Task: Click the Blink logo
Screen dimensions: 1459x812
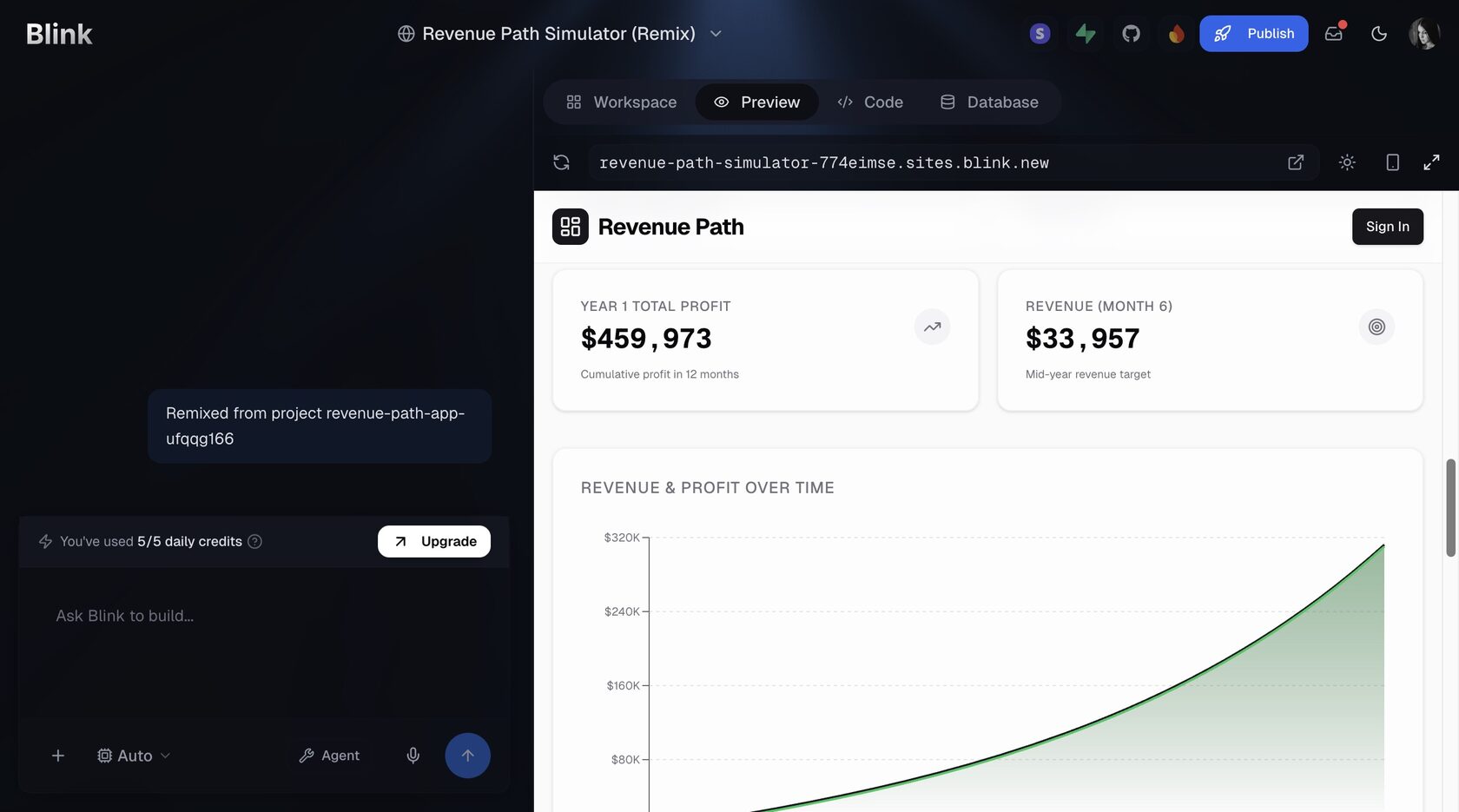Action: click(59, 34)
